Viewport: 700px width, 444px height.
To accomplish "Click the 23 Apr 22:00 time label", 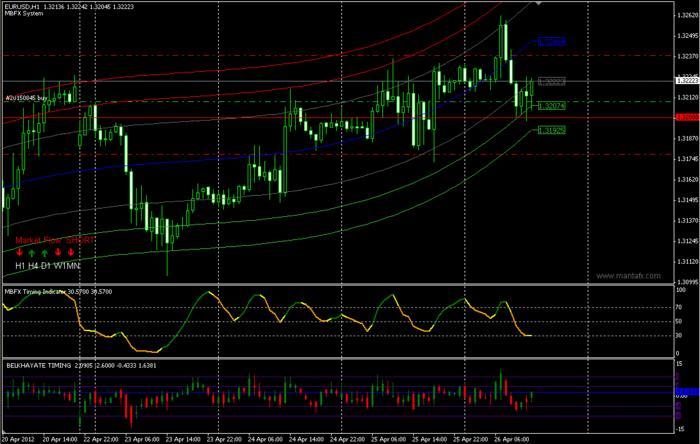I will [x=224, y=439].
